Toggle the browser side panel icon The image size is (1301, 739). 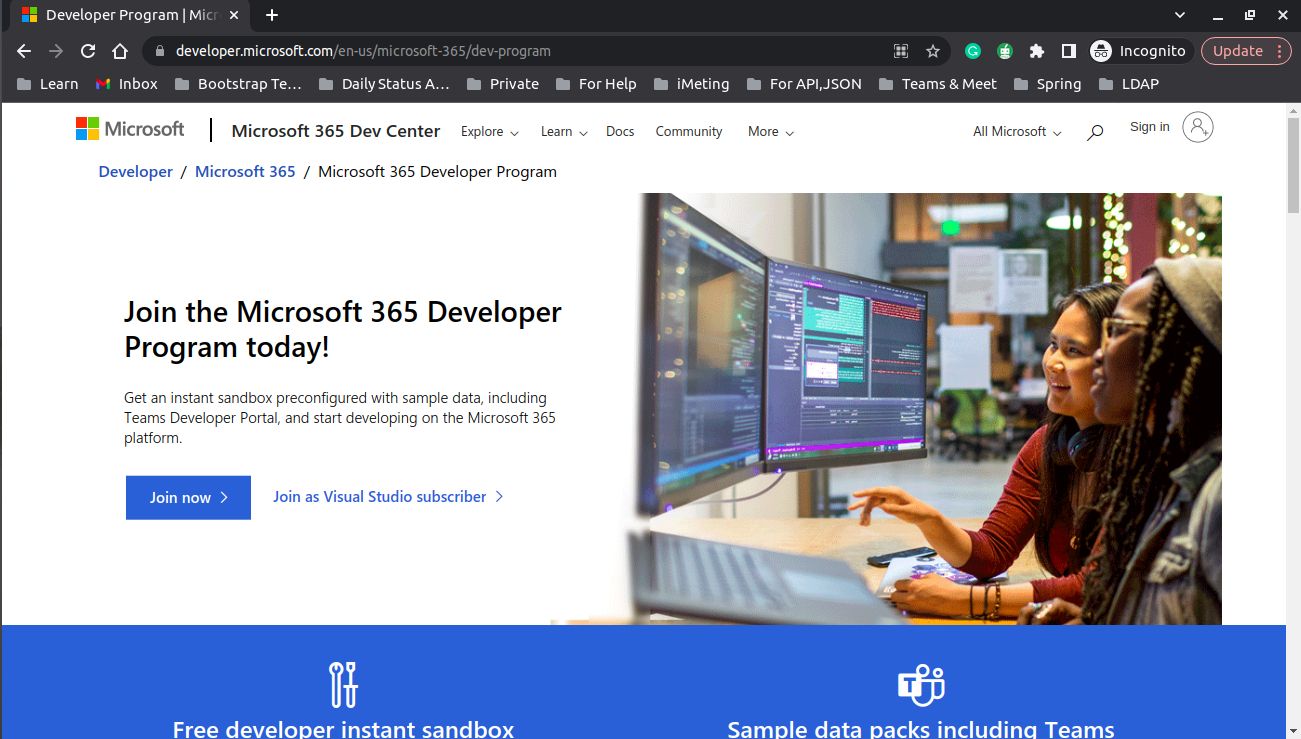pos(1068,51)
